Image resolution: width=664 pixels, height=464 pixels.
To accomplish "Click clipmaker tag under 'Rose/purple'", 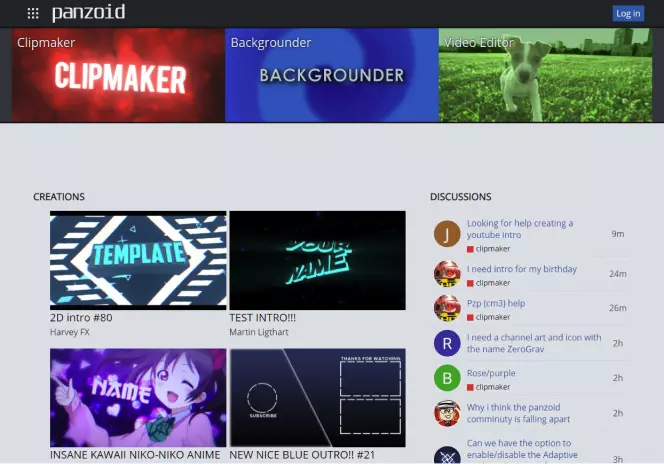I will click(488, 387).
